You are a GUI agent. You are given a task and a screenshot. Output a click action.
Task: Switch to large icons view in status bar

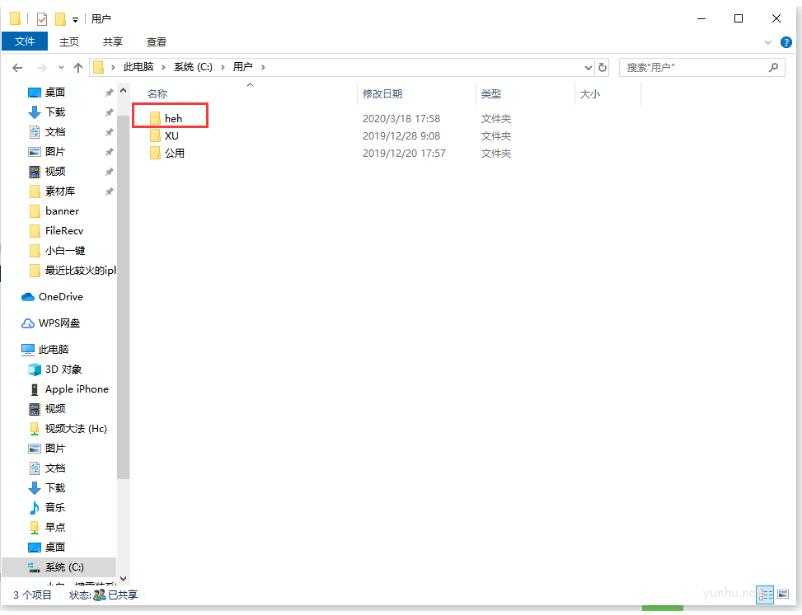[781, 594]
